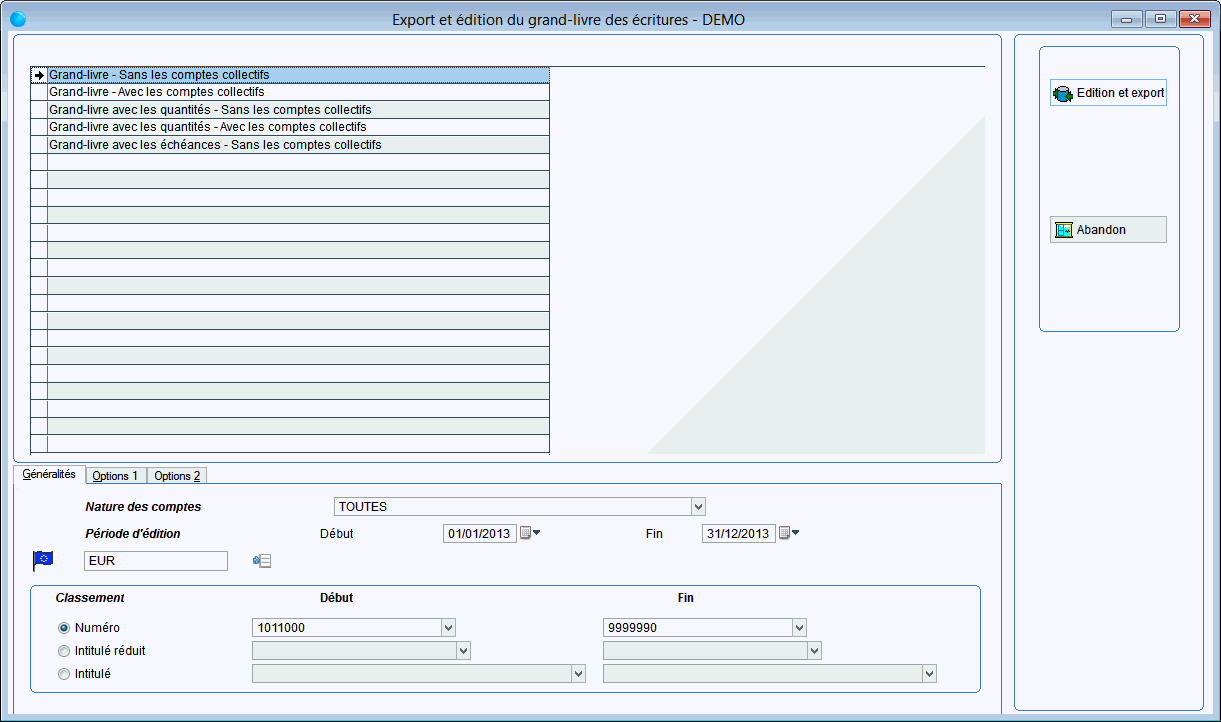The height and width of the screenshot is (722, 1221).
Task: Expand the Numéro Début 1011000 dropdown
Action: coord(448,628)
